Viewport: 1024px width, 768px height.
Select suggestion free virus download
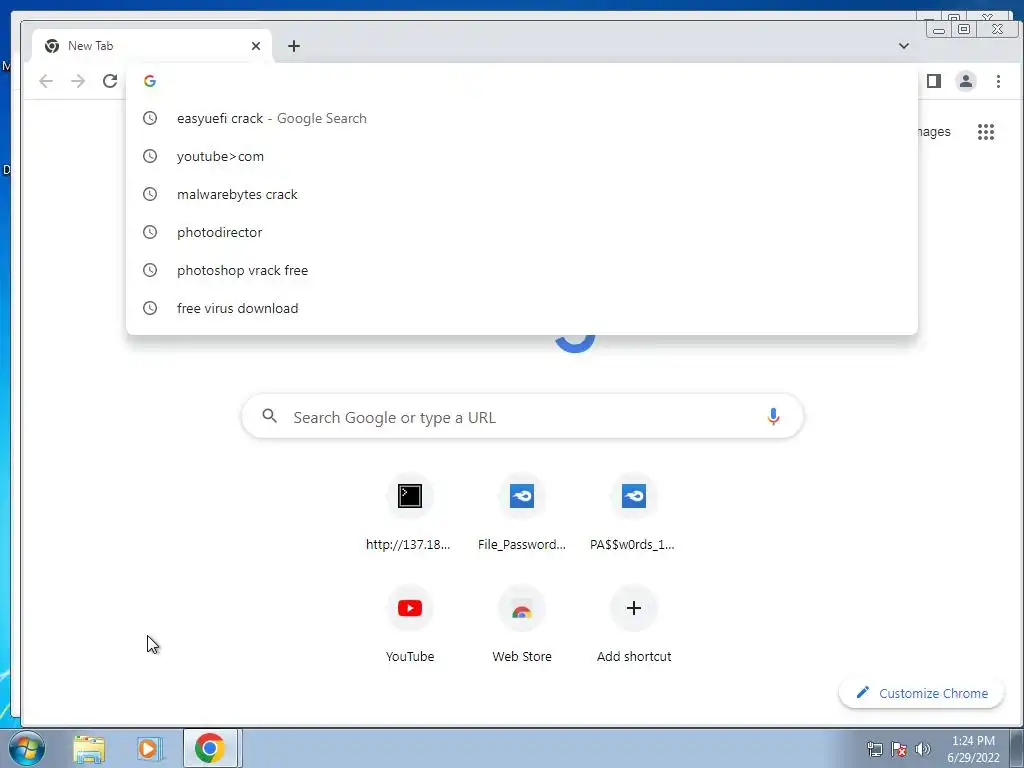pos(522,308)
